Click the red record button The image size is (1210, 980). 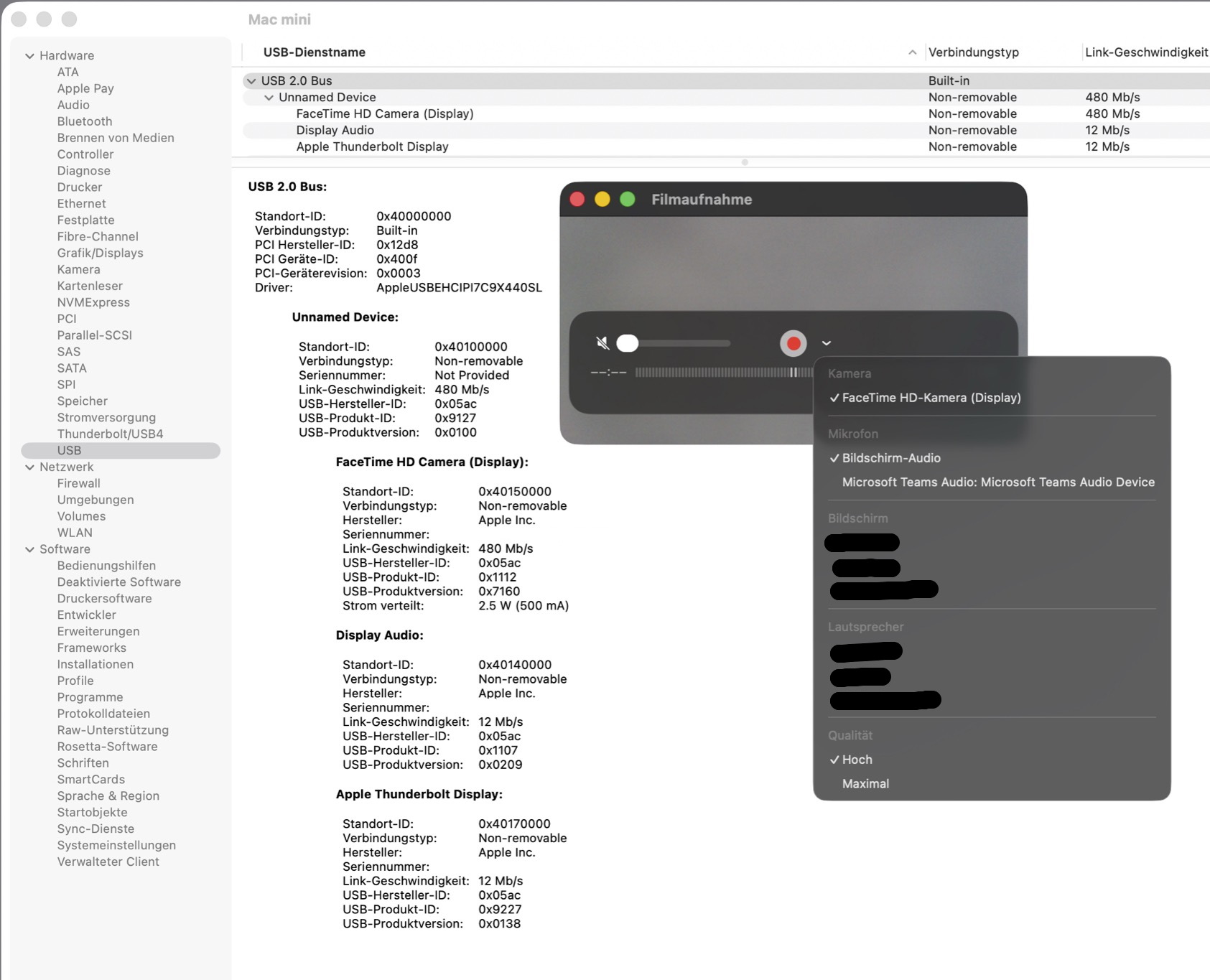pos(793,344)
